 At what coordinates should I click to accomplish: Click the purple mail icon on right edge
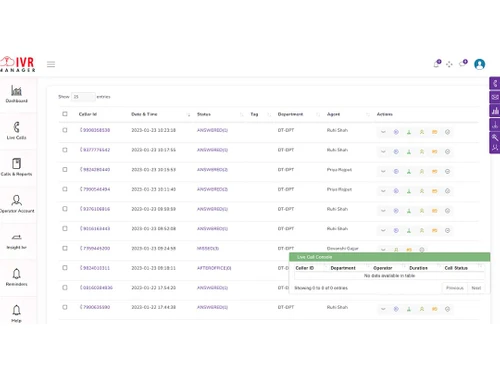pos(495,97)
